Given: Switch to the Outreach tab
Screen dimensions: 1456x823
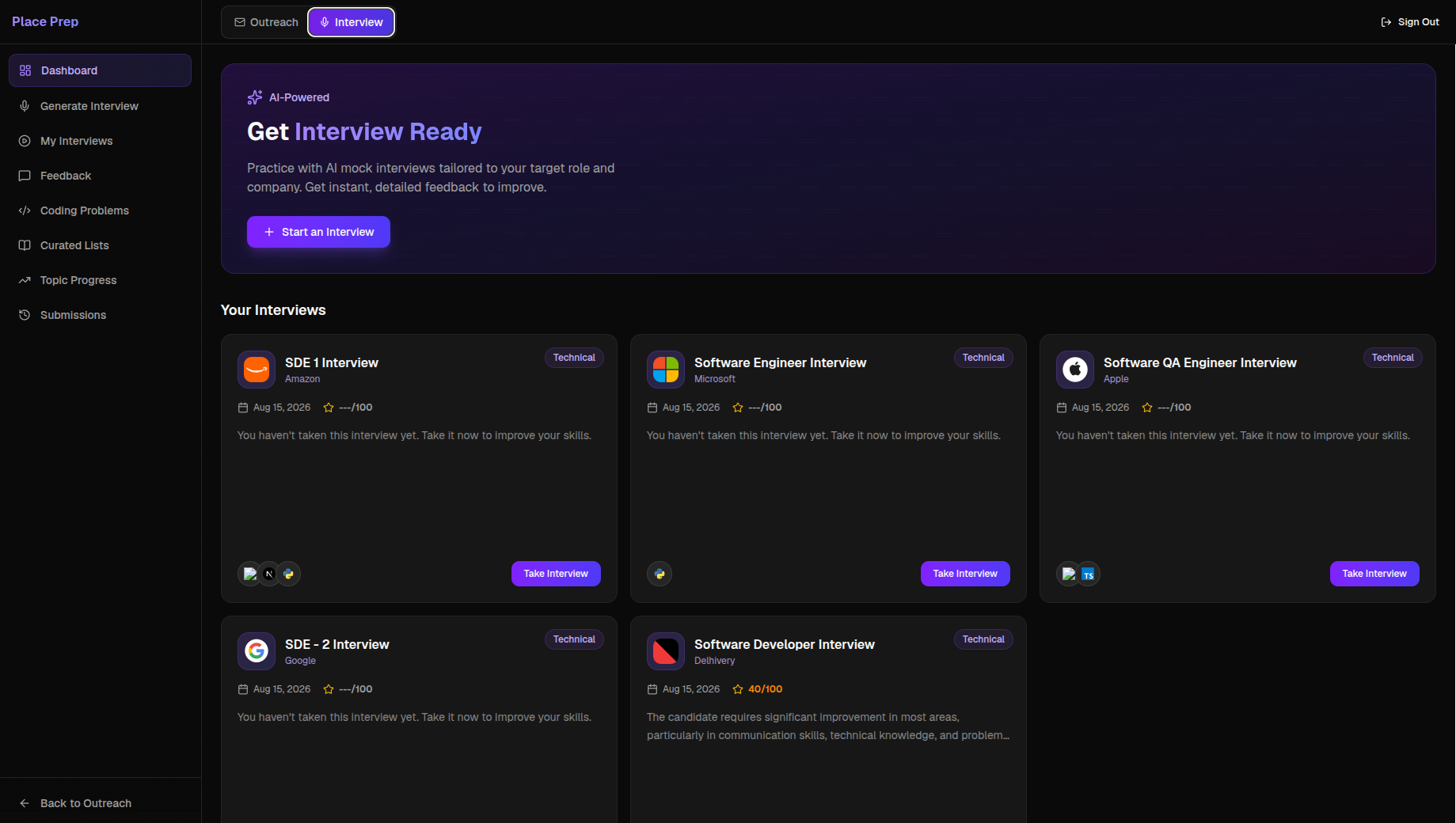Looking at the screenshot, I should click(266, 22).
